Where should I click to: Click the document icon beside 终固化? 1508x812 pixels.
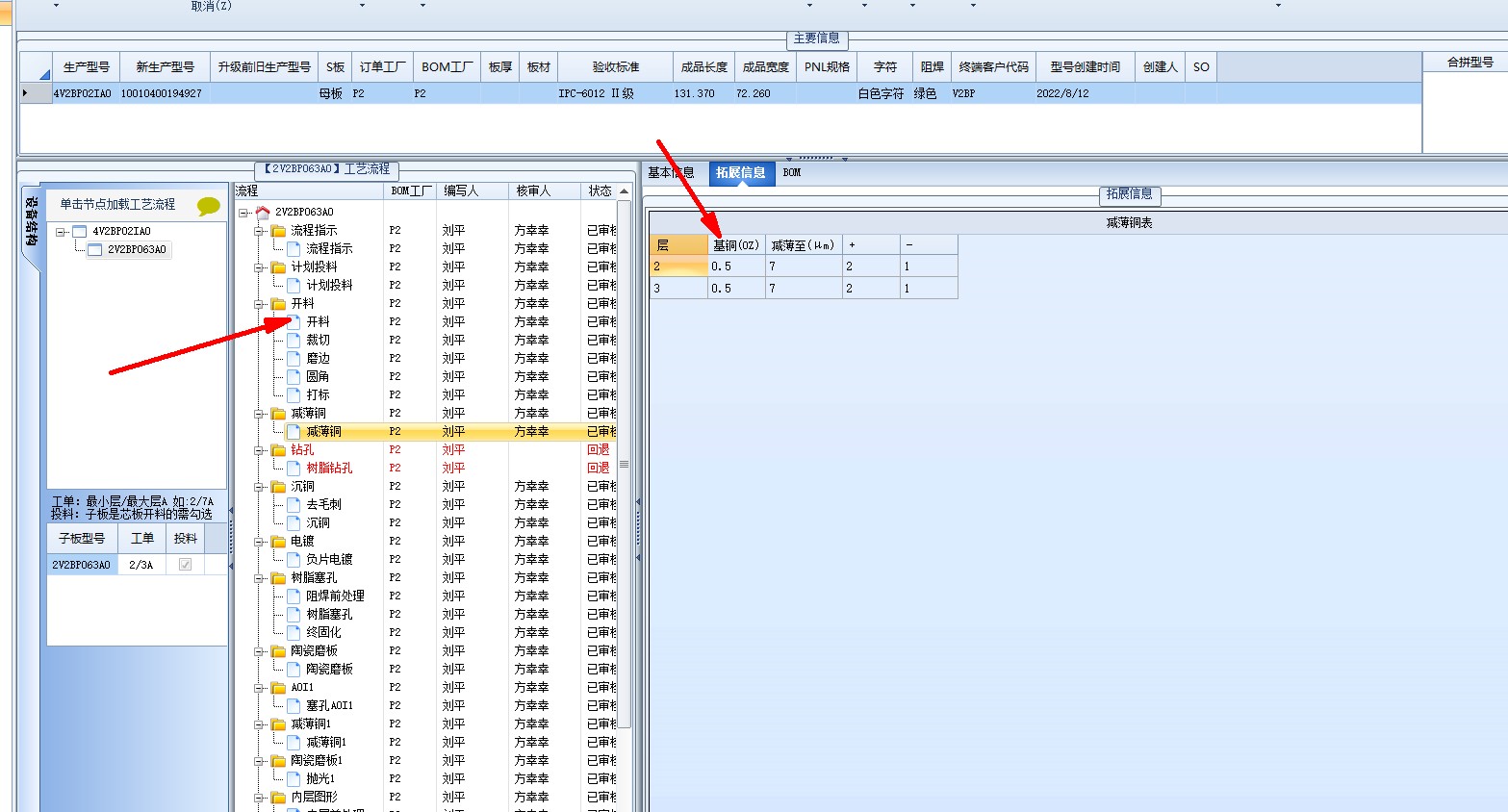[x=294, y=632]
